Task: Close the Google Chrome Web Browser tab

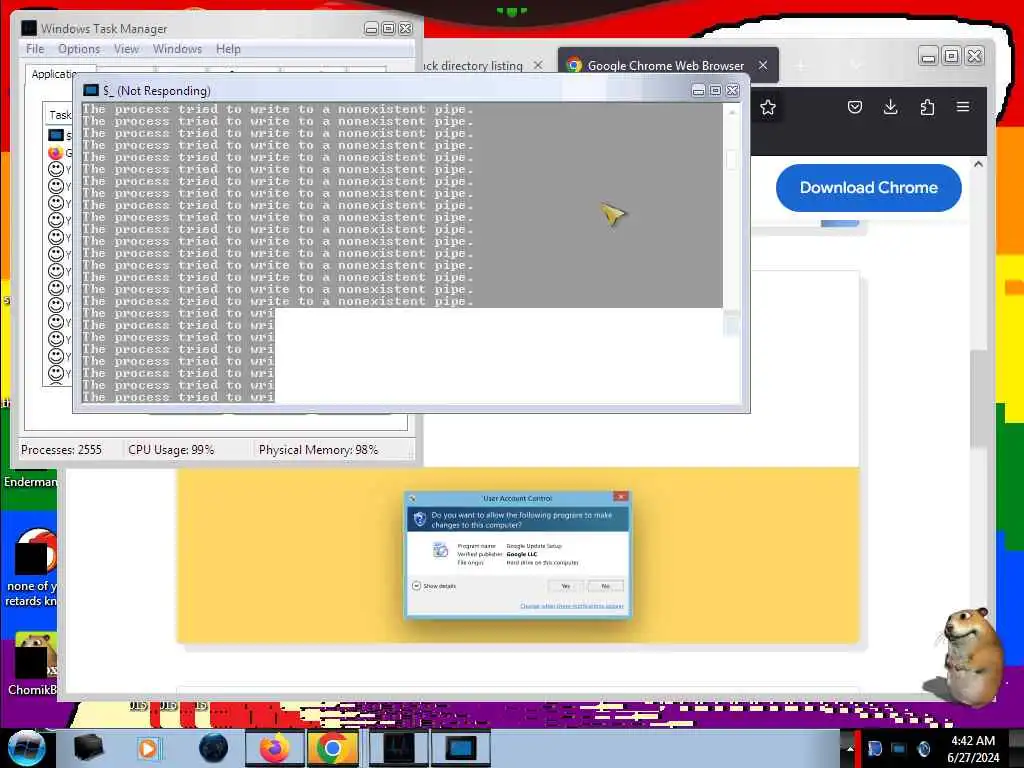Action: [x=763, y=65]
